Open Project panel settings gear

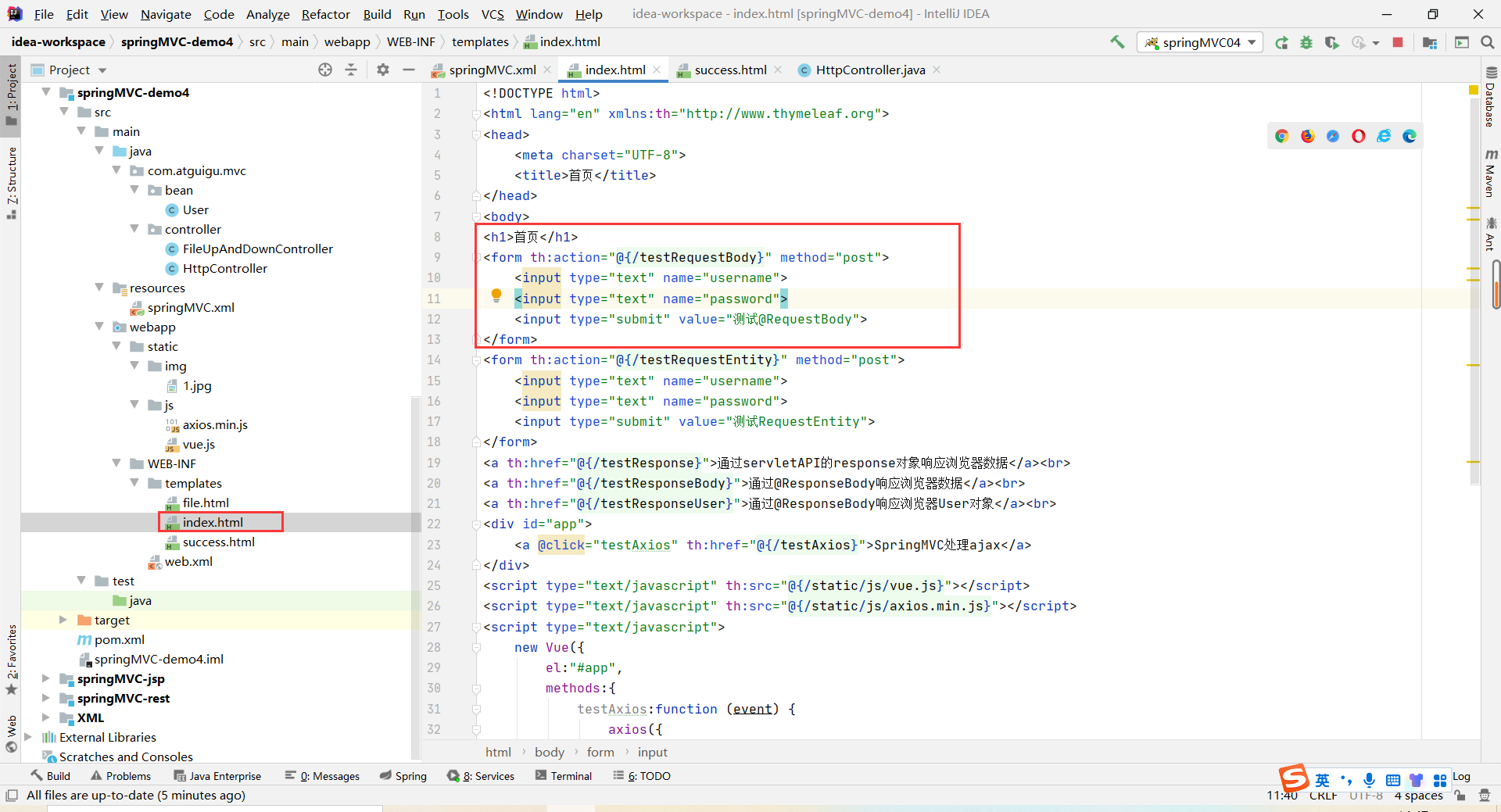(x=382, y=70)
